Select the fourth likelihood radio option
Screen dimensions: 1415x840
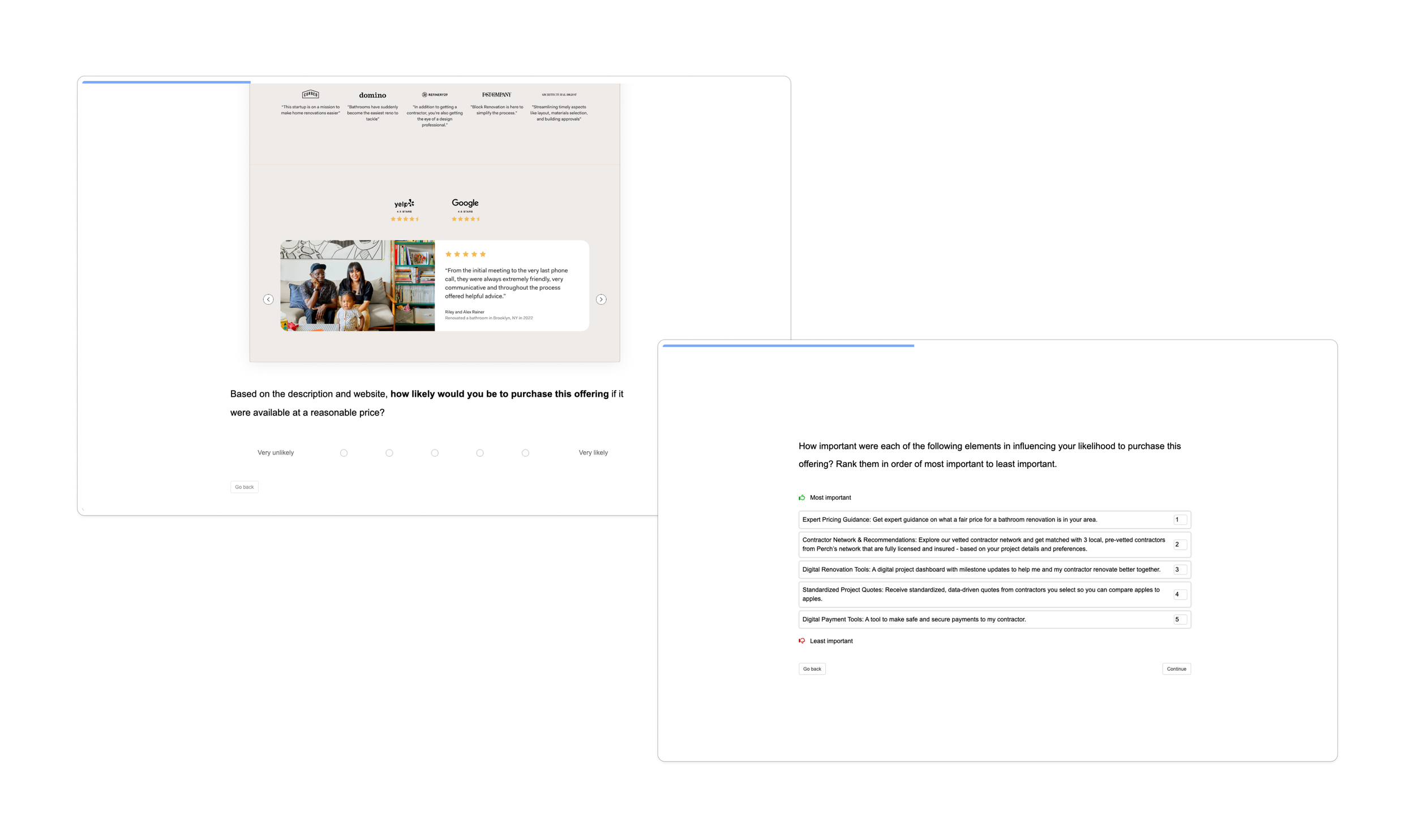point(480,453)
